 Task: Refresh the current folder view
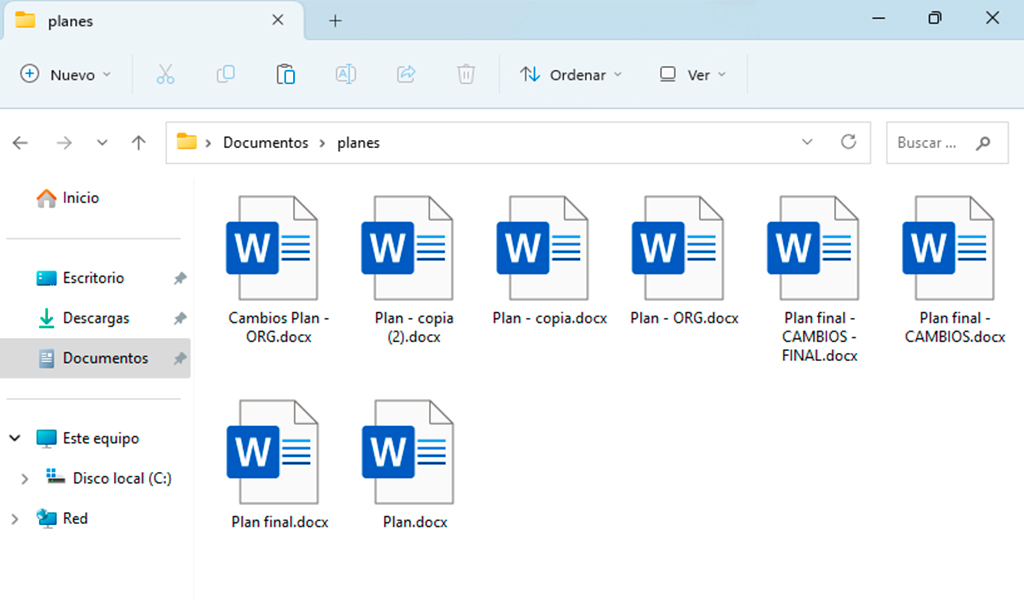[x=848, y=142]
